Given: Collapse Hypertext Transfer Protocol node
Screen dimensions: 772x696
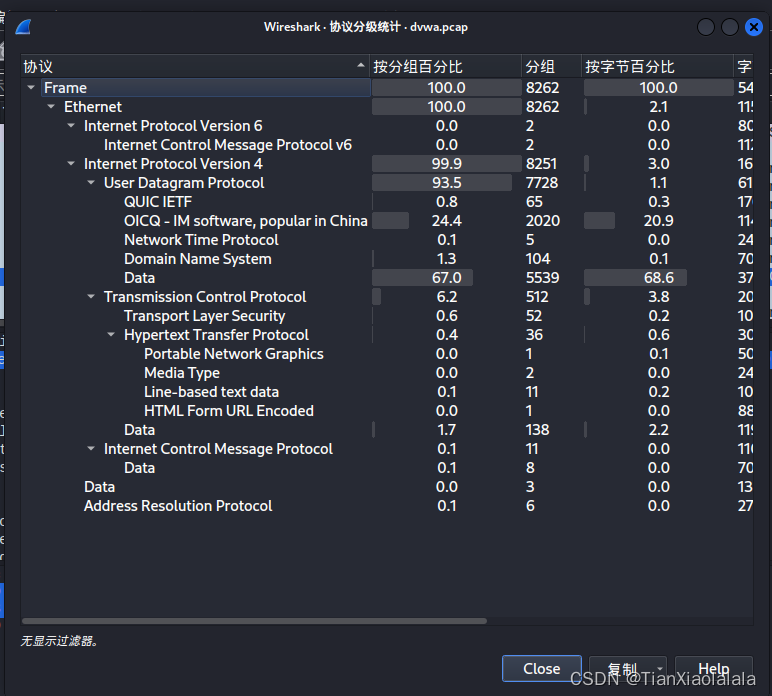Looking at the screenshot, I should (x=111, y=335).
